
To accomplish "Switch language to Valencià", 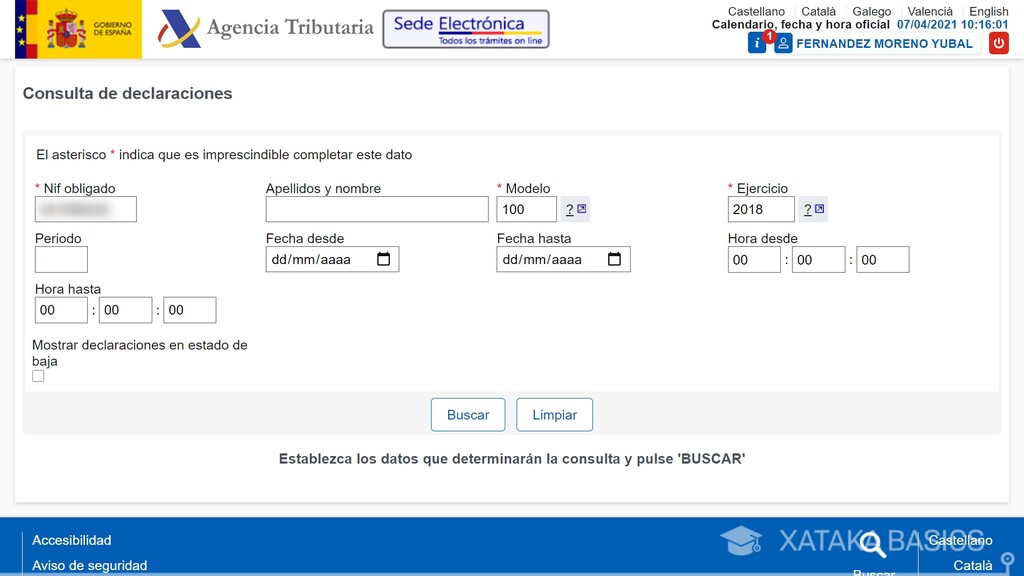I will [930, 11].
